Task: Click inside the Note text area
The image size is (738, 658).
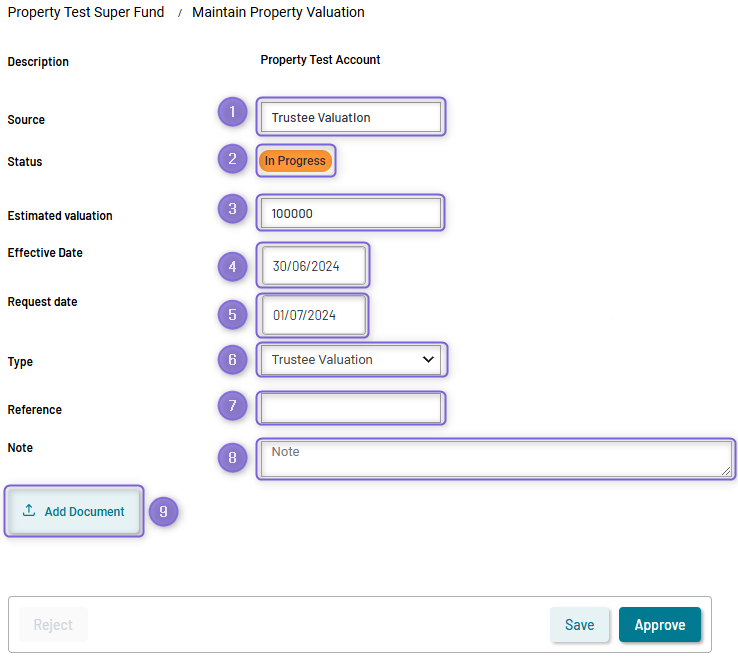Action: pyautogui.click(x=496, y=459)
